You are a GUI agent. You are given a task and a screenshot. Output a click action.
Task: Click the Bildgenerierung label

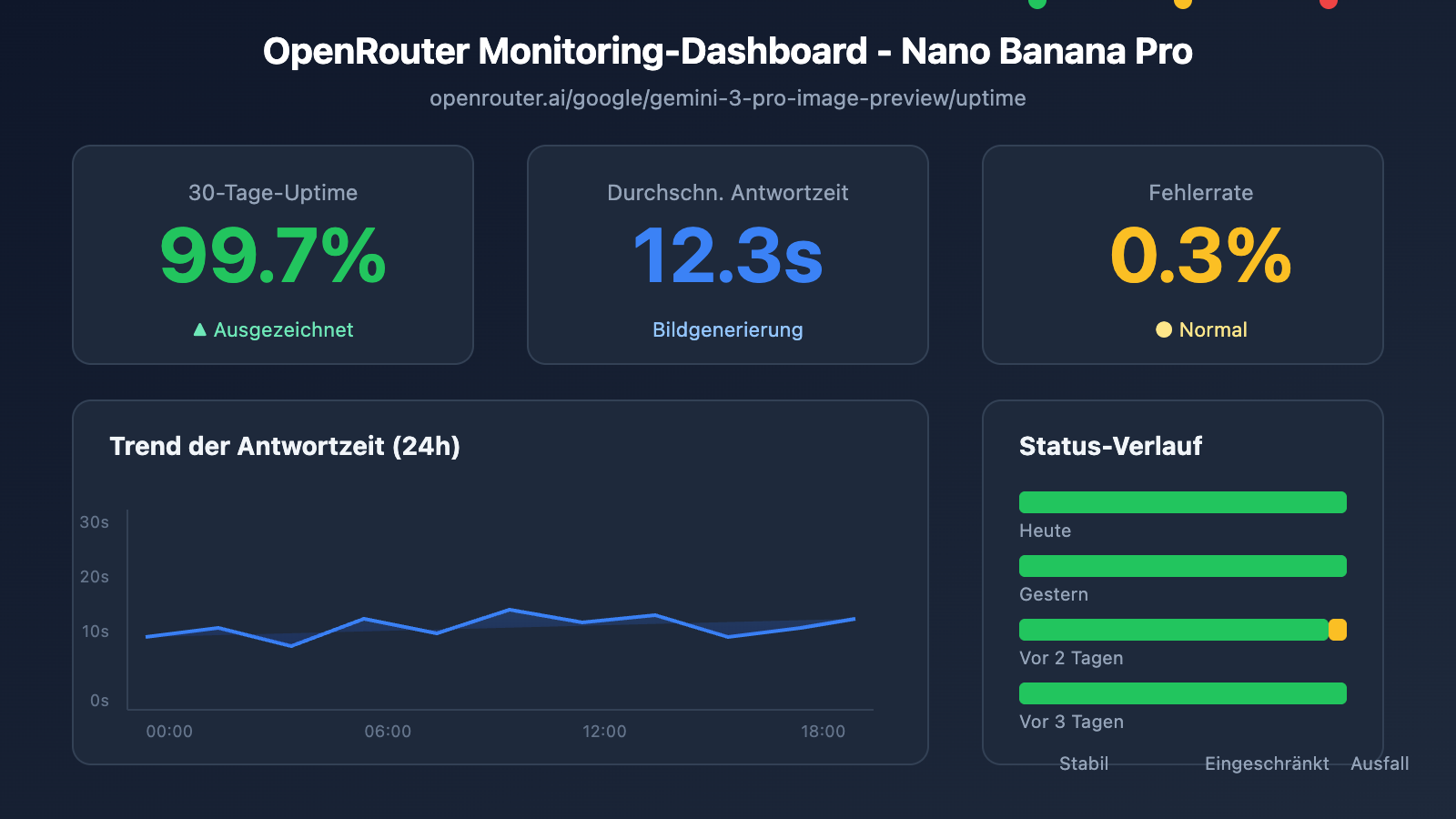pyautogui.click(x=727, y=329)
